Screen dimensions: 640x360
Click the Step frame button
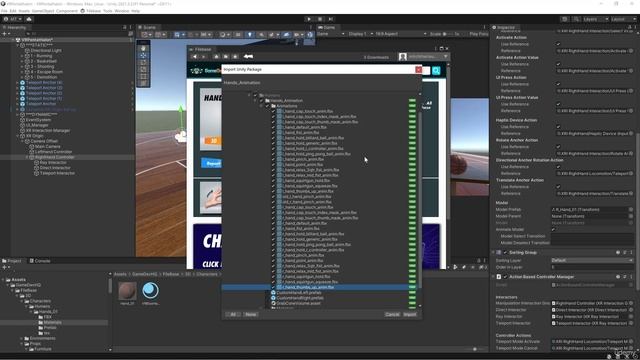click(331, 19)
